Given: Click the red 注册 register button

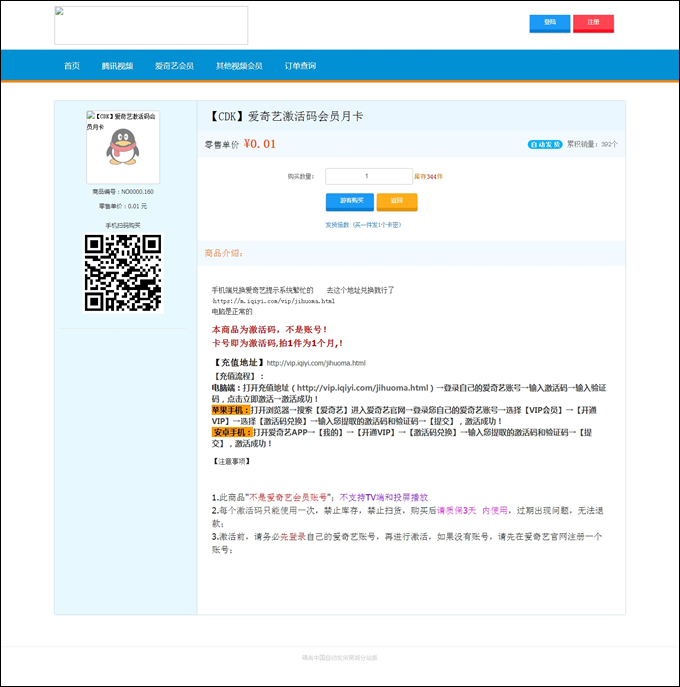Looking at the screenshot, I should click(593, 23).
